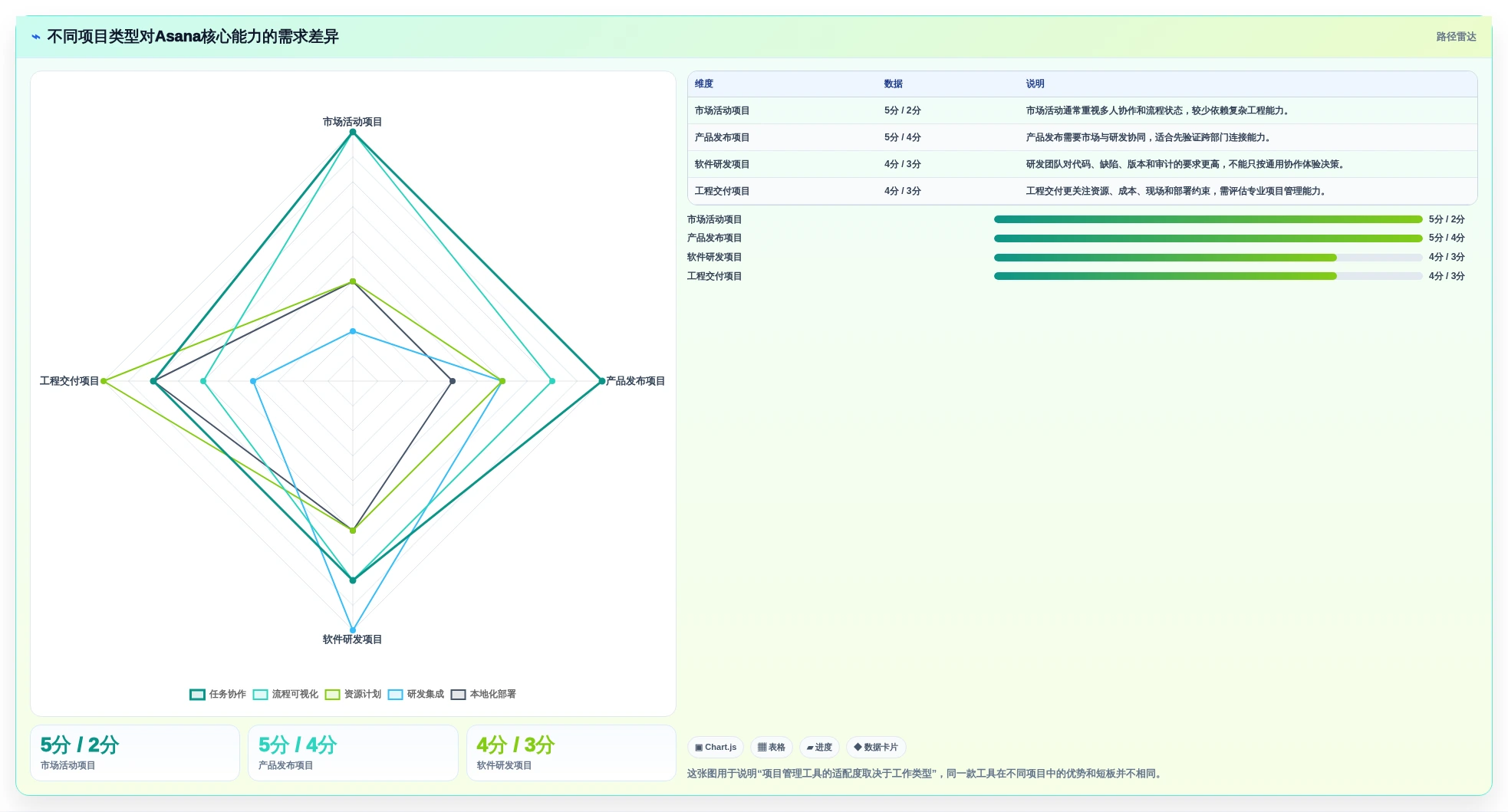The image size is (1508, 812).
Task: Click the 维度 column header
Action: pyautogui.click(x=704, y=84)
